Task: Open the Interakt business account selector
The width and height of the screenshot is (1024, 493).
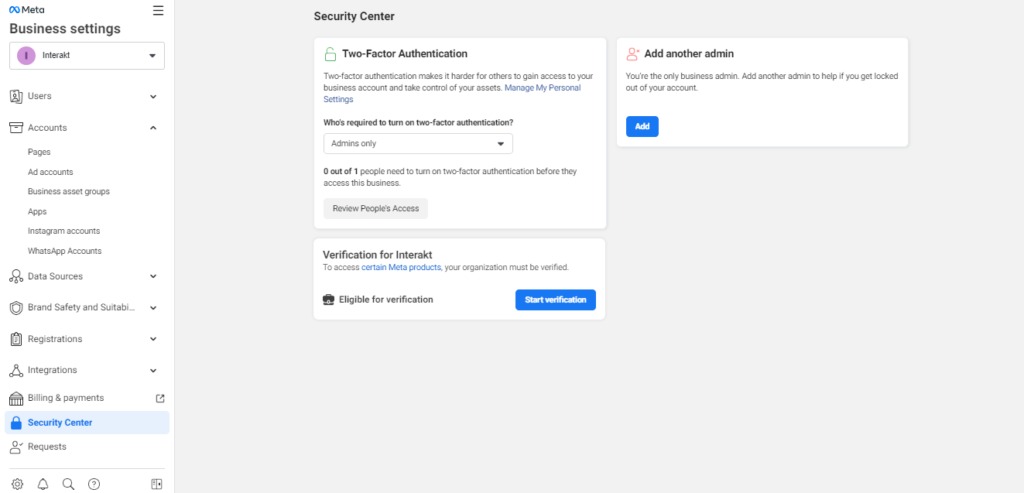Action: 87,56
